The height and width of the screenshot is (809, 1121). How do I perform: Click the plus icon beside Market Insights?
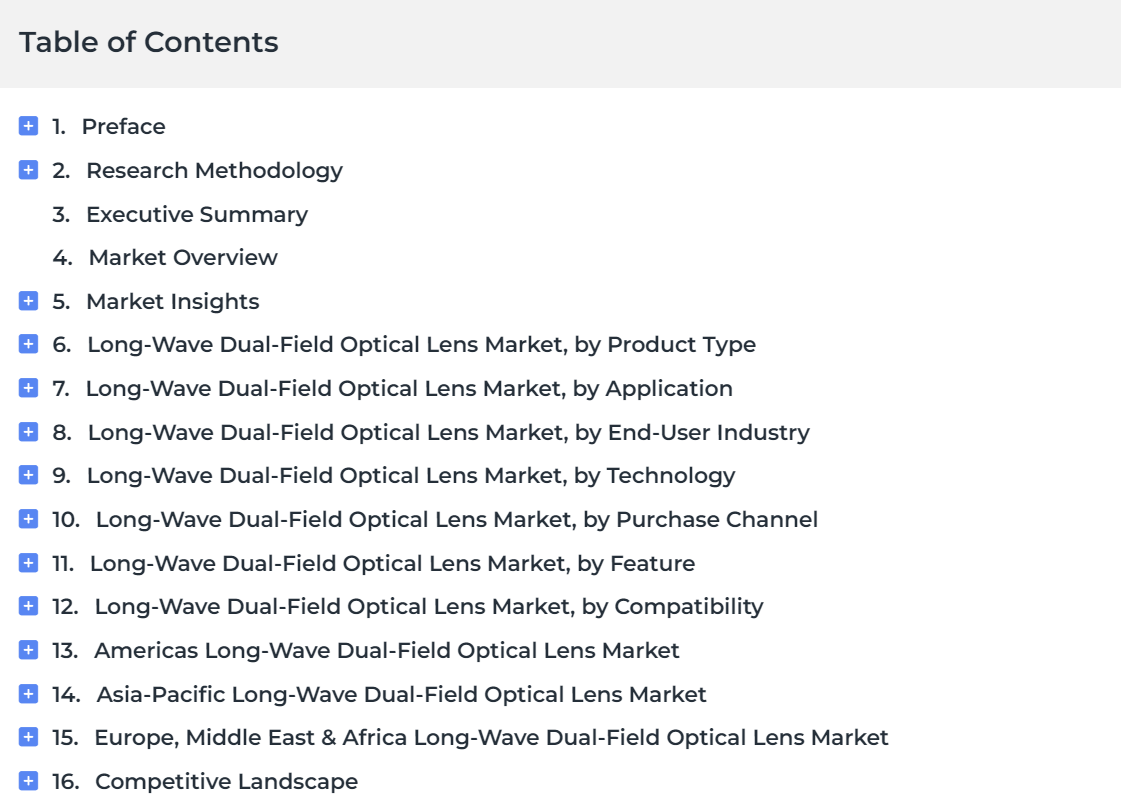coord(29,301)
